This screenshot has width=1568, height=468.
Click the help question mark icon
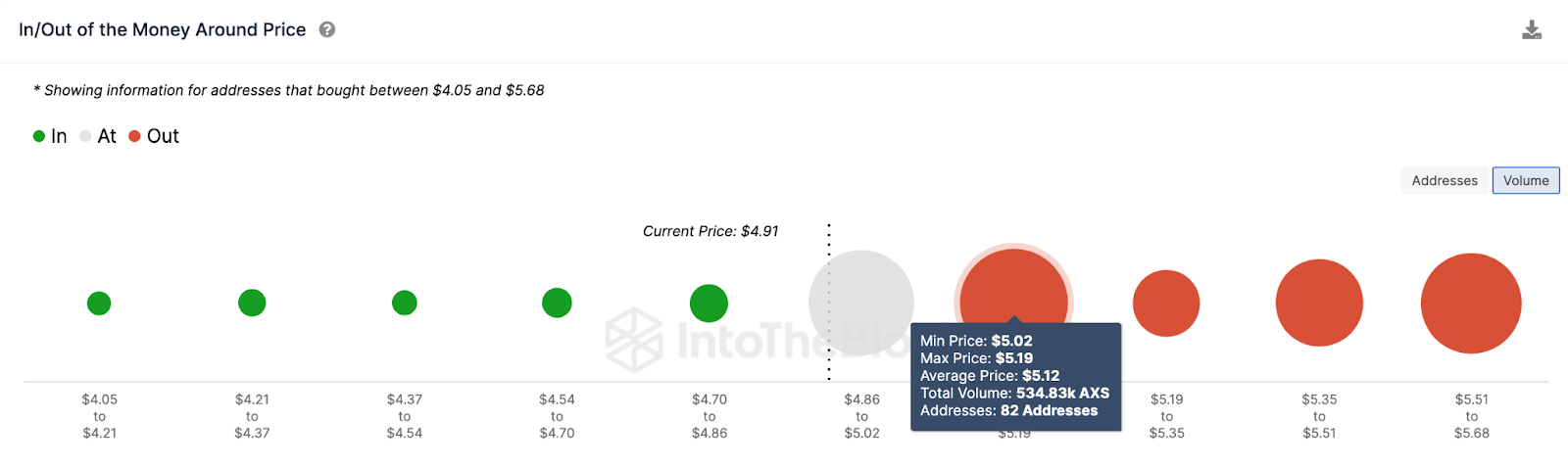[x=327, y=30]
